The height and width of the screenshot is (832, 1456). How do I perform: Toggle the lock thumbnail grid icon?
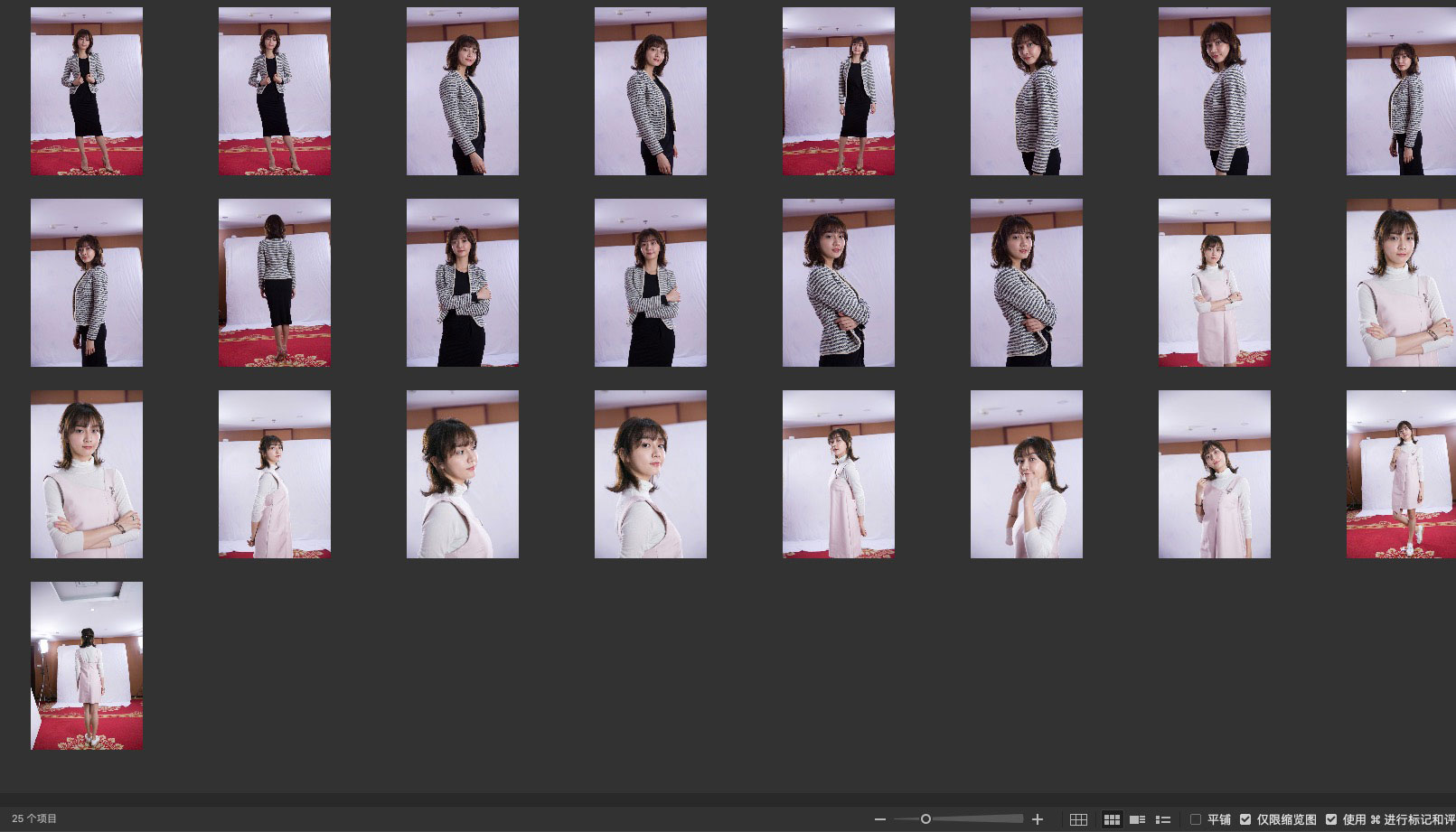pos(1078,819)
